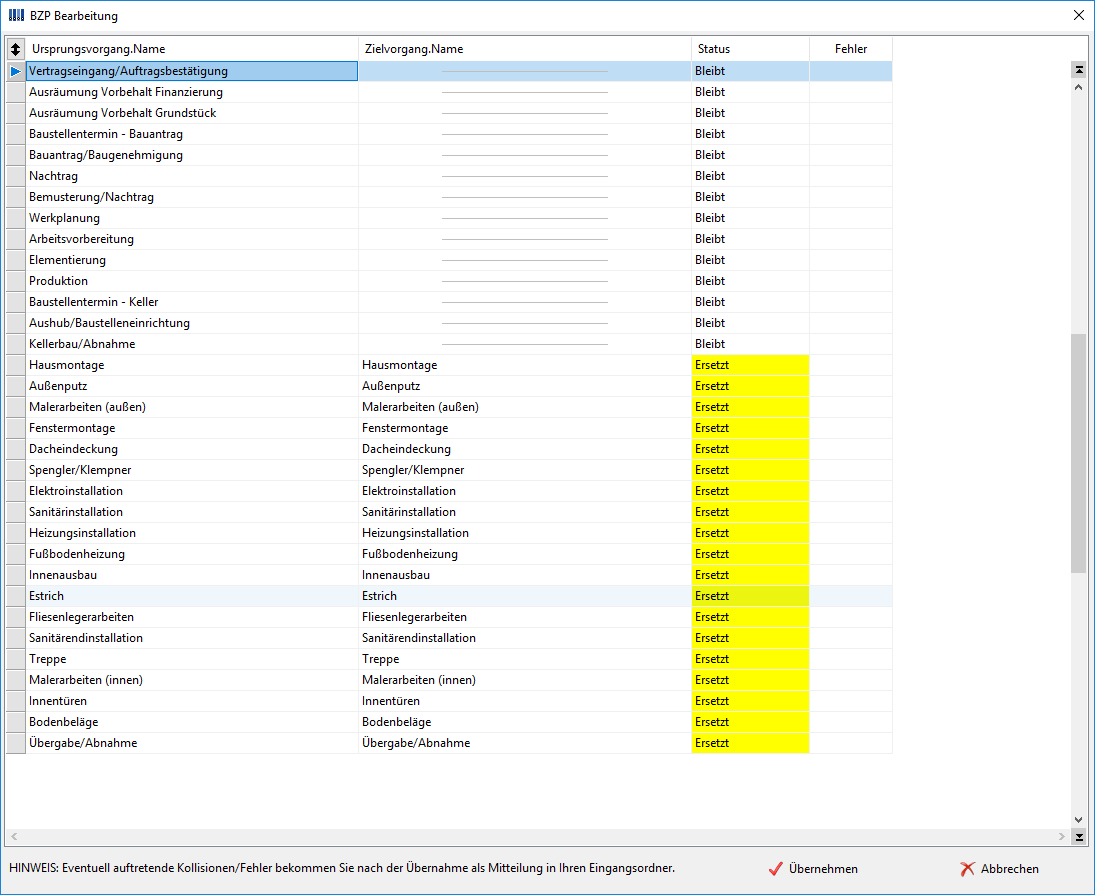Click the vertical scrollbar down arrow

pos(1079,820)
